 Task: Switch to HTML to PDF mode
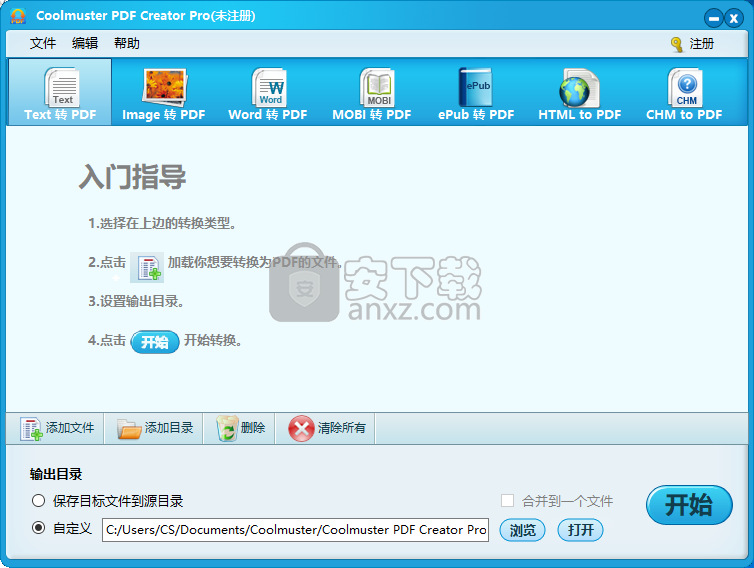click(579, 94)
